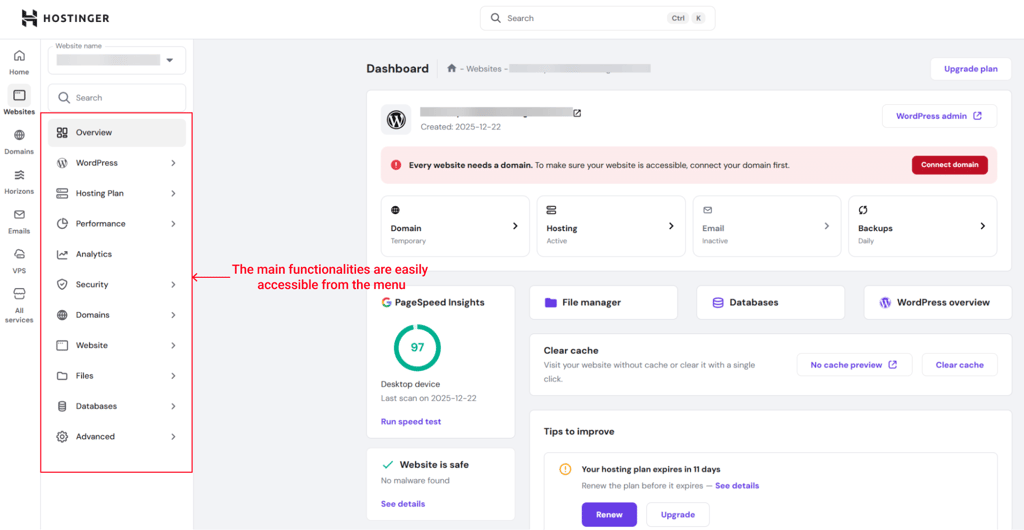The height and width of the screenshot is (530, 1024).
Task: Click the Backups refresh icon
Action: pyautogui.click(x=863, y=210)
